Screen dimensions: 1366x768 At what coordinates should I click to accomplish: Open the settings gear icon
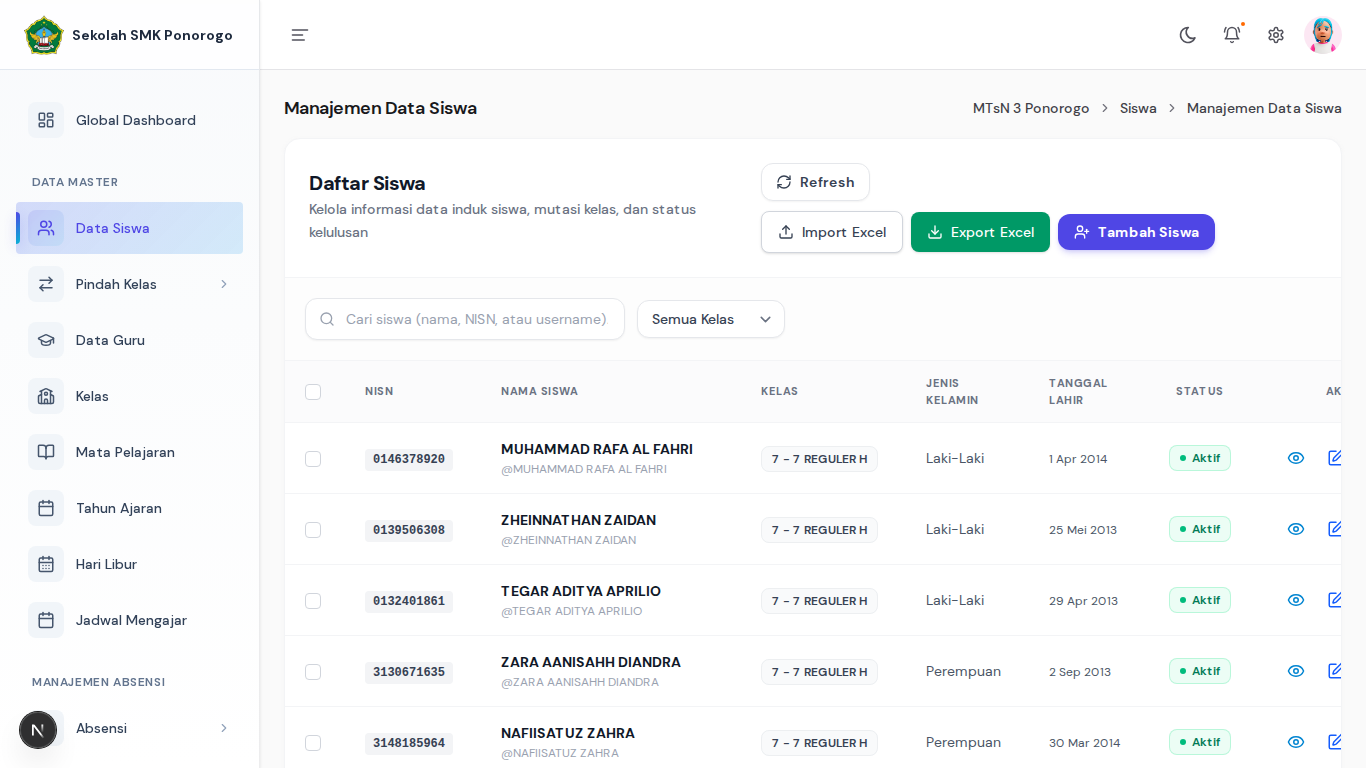[1276, 35]
